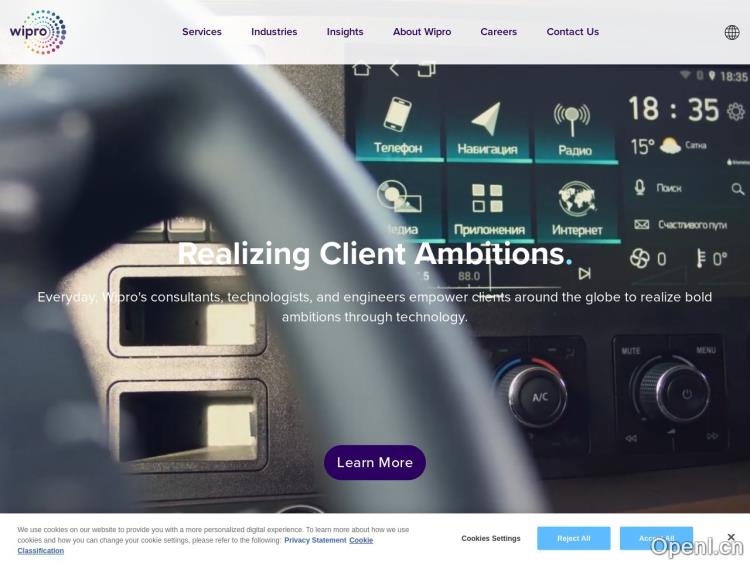Open the Industries menu
Viewport: 750px width, 562px height.
(274, 32)
